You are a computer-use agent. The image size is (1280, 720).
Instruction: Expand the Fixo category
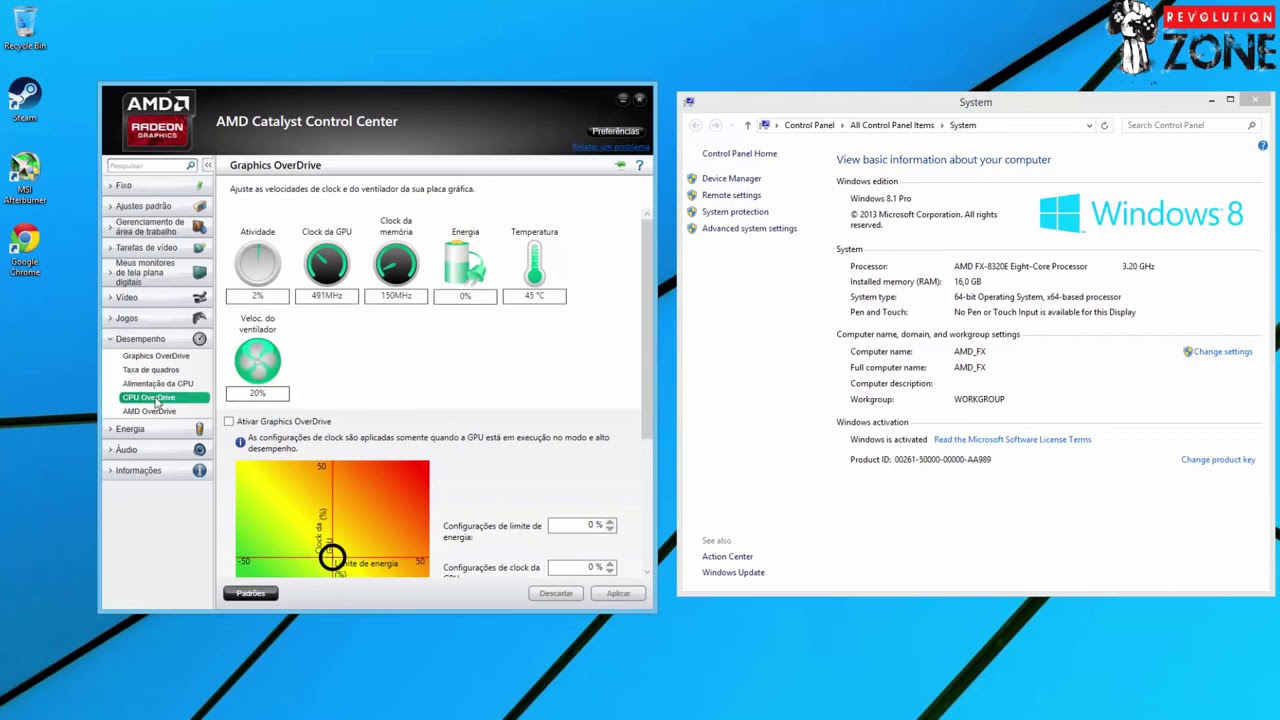pos(111,186)
